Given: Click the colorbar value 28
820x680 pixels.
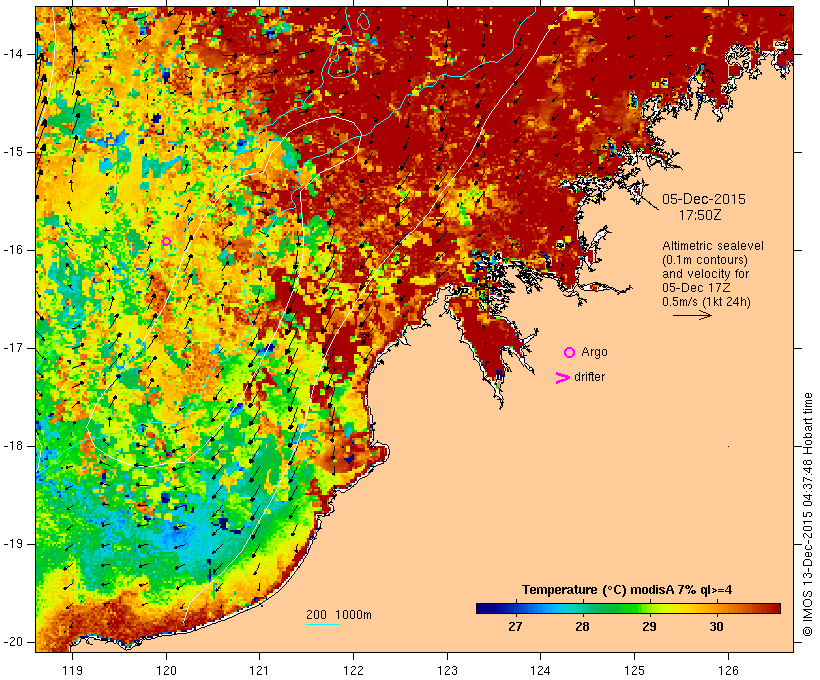Looking at the screenshot, I should [x=582, y=626].
